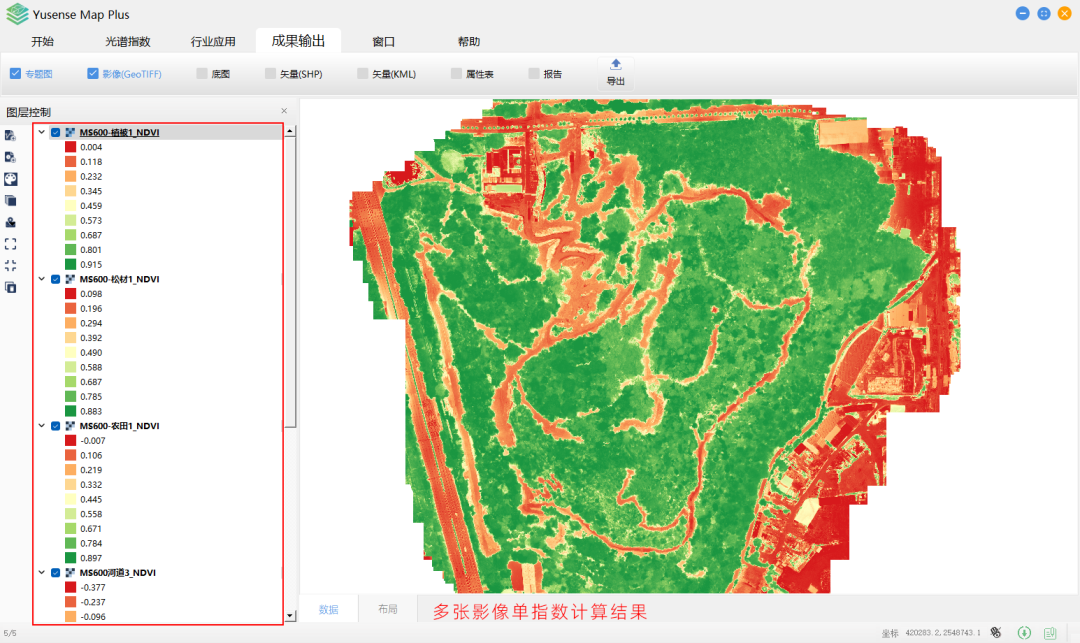Switch to the 行业应用 ribbon tab

click(x=213, y=42)
